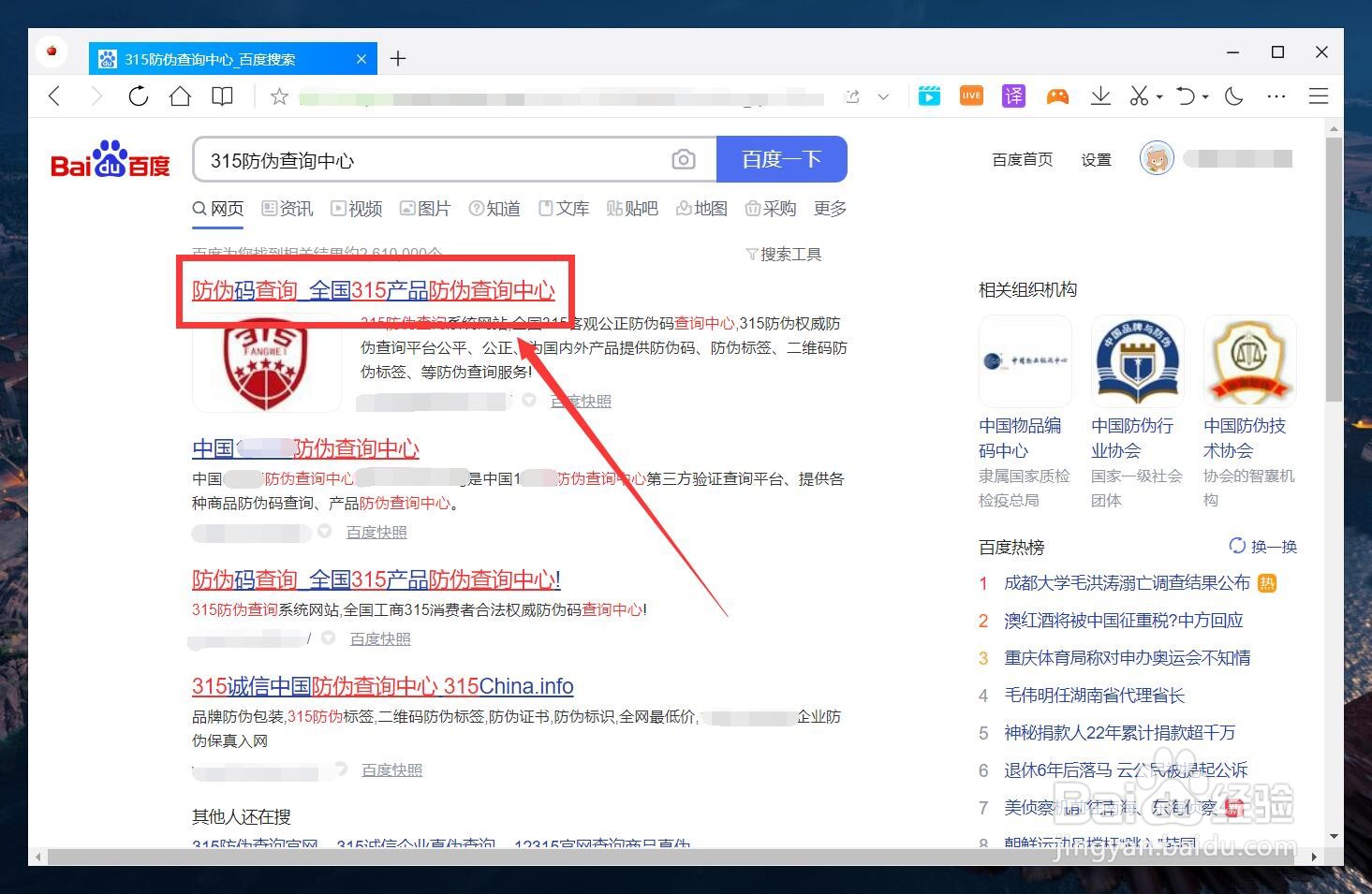Open the 中国物品编码中心 organization card
Image resolution: width=1372 pixels, height=894 pixels.
pyautogui.click(x=1025, y=412)
